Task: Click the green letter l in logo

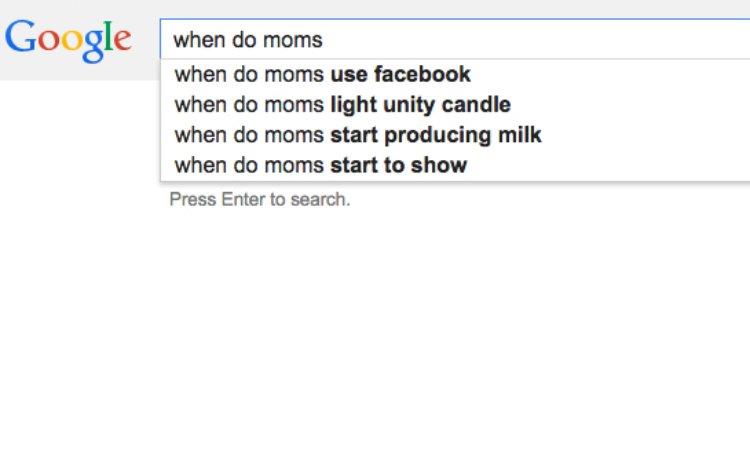Action: [109, 36]
